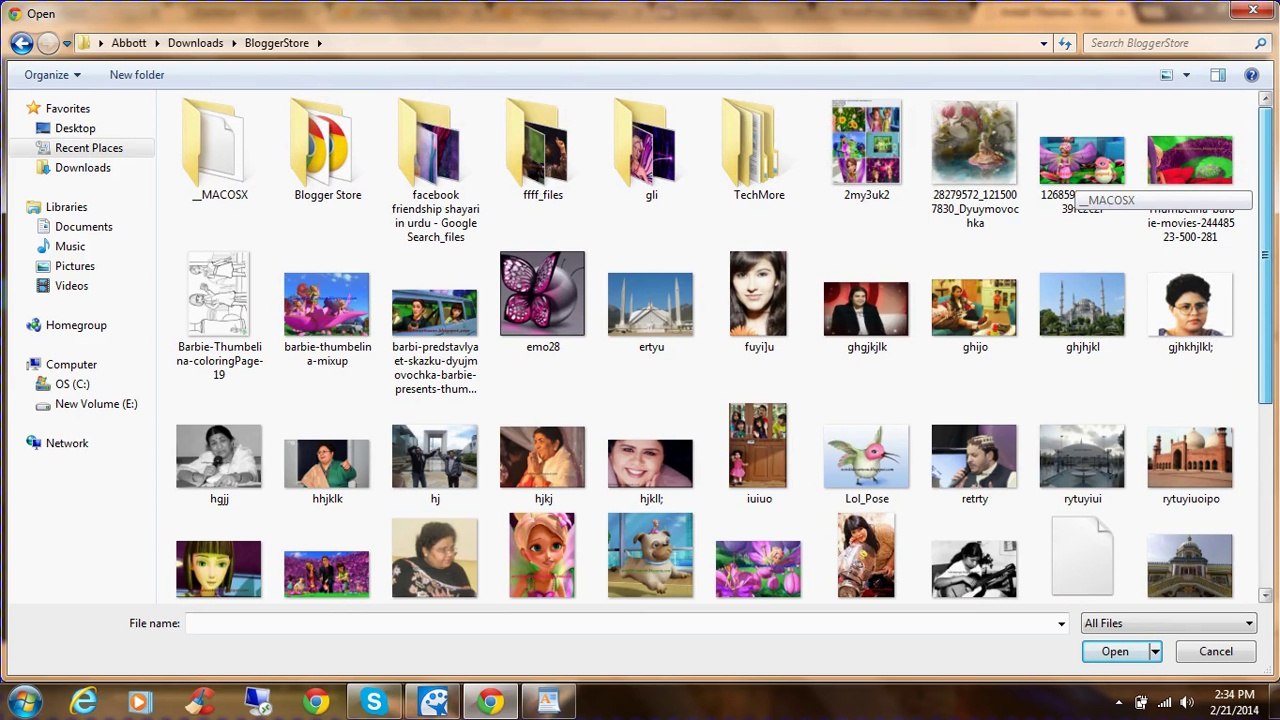Toggle the preview pane button

[x=1217, y=75]
